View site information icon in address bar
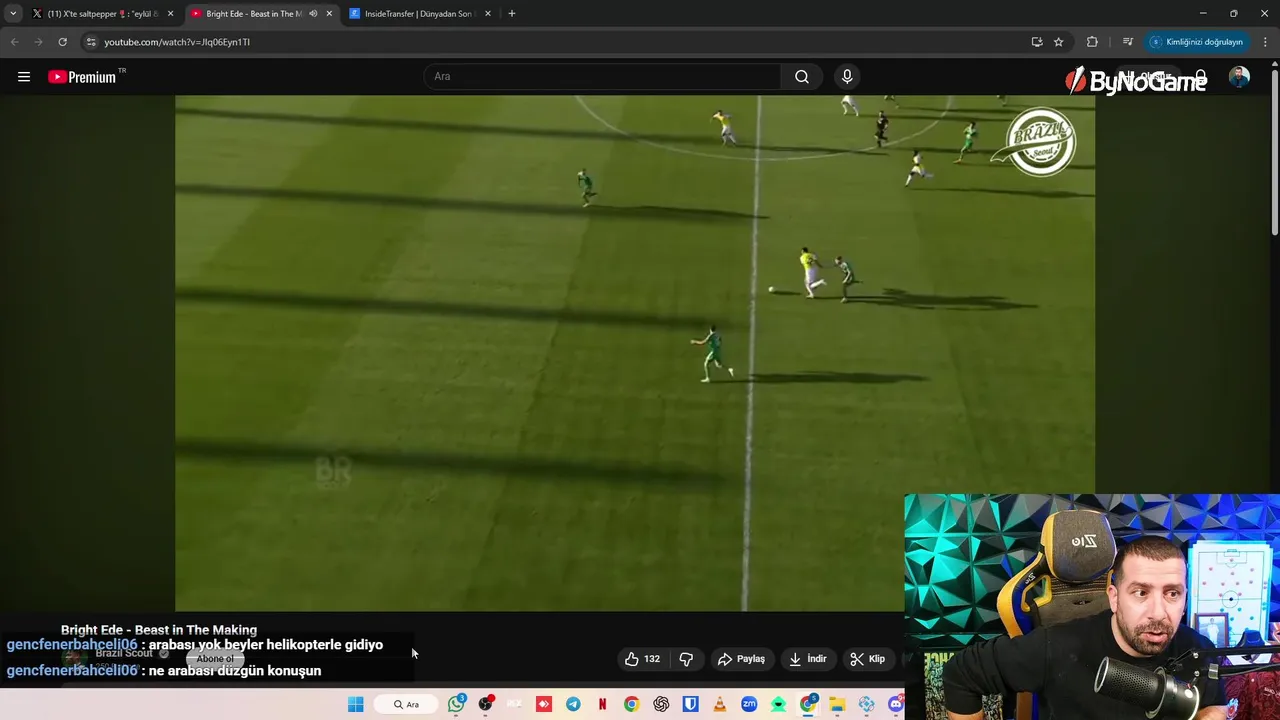 click(91, 42)
